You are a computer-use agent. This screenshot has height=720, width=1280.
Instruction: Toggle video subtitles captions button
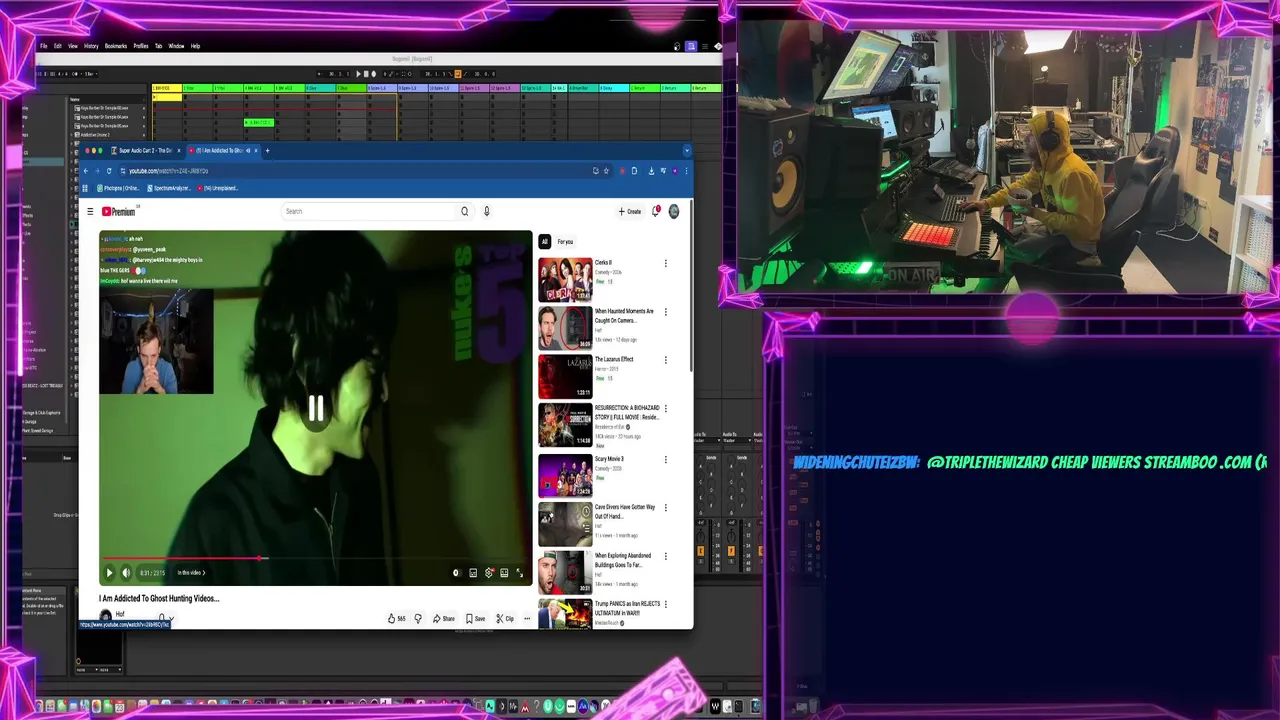tap(473, 573)
